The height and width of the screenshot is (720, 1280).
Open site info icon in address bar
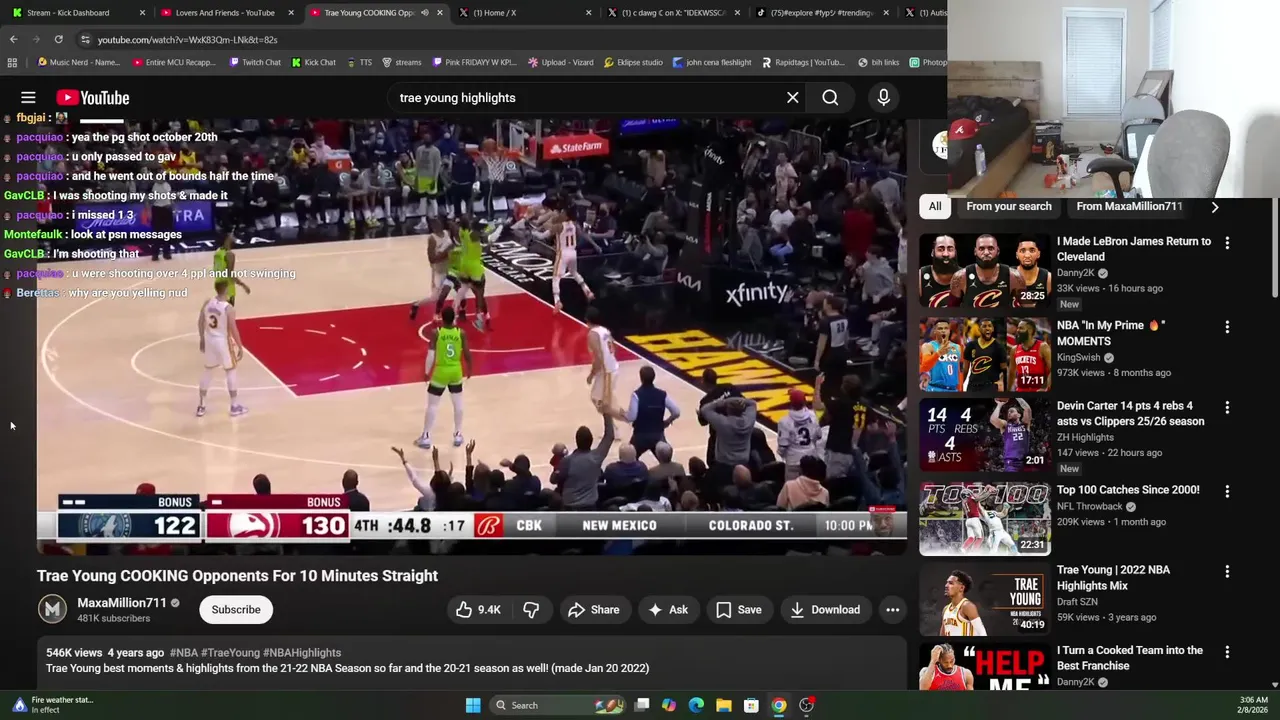pos(85,40)
